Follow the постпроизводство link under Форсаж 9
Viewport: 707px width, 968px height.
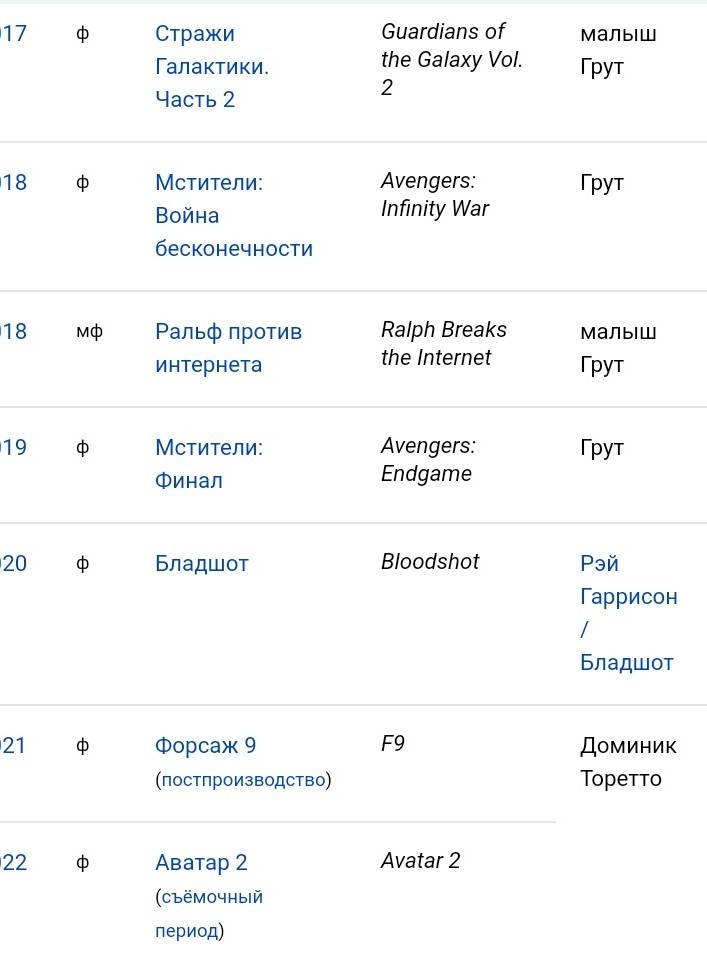[x=243, y=780]
